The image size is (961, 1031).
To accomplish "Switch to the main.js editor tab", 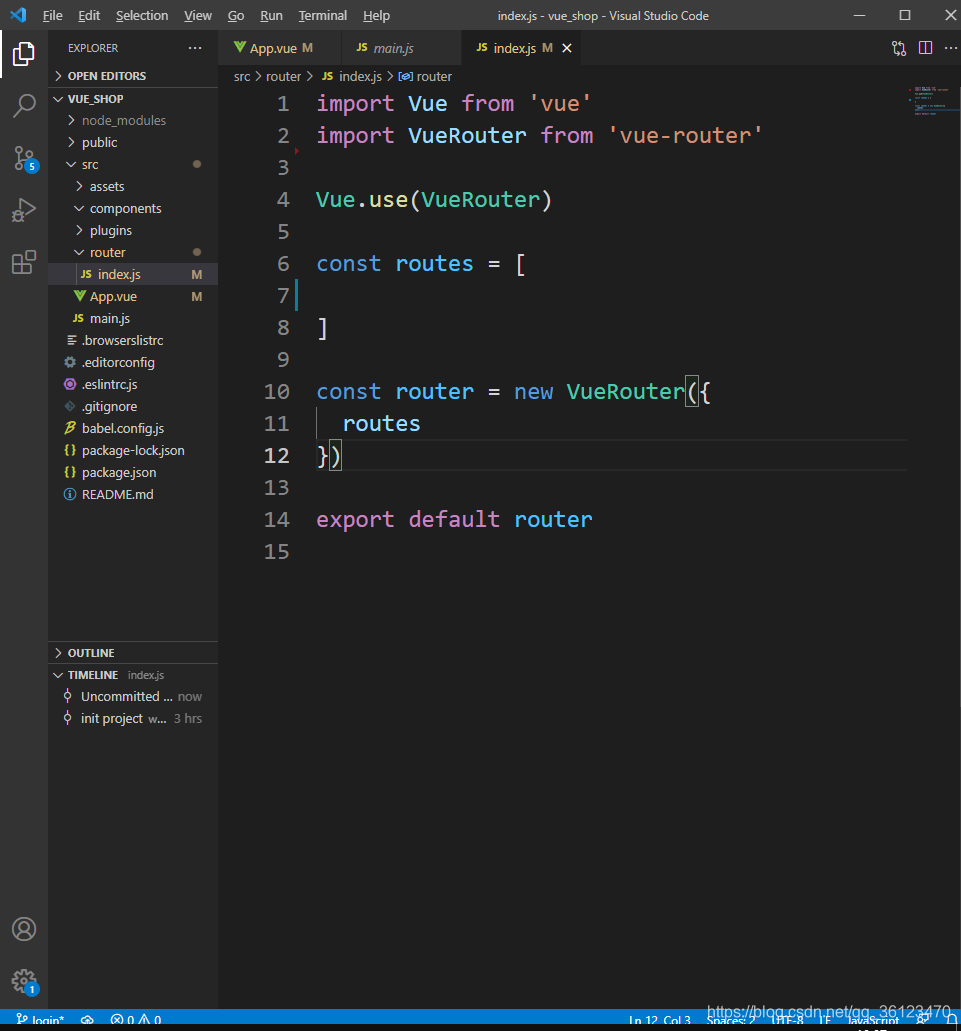I will [x=401, y=48].
